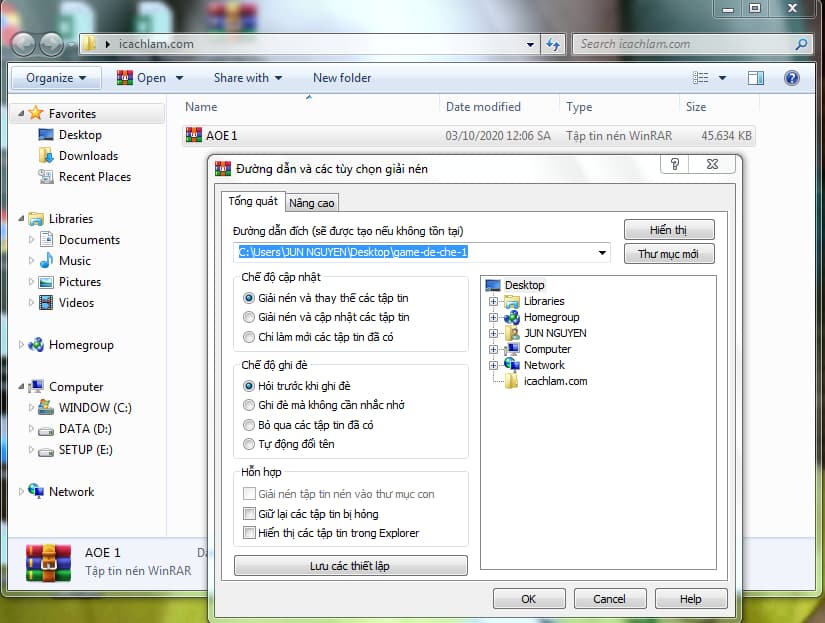Click the 'Lưu các thiết lập' button
The height and width of the screenshot is (623, 825).
(x=350, y=566)
